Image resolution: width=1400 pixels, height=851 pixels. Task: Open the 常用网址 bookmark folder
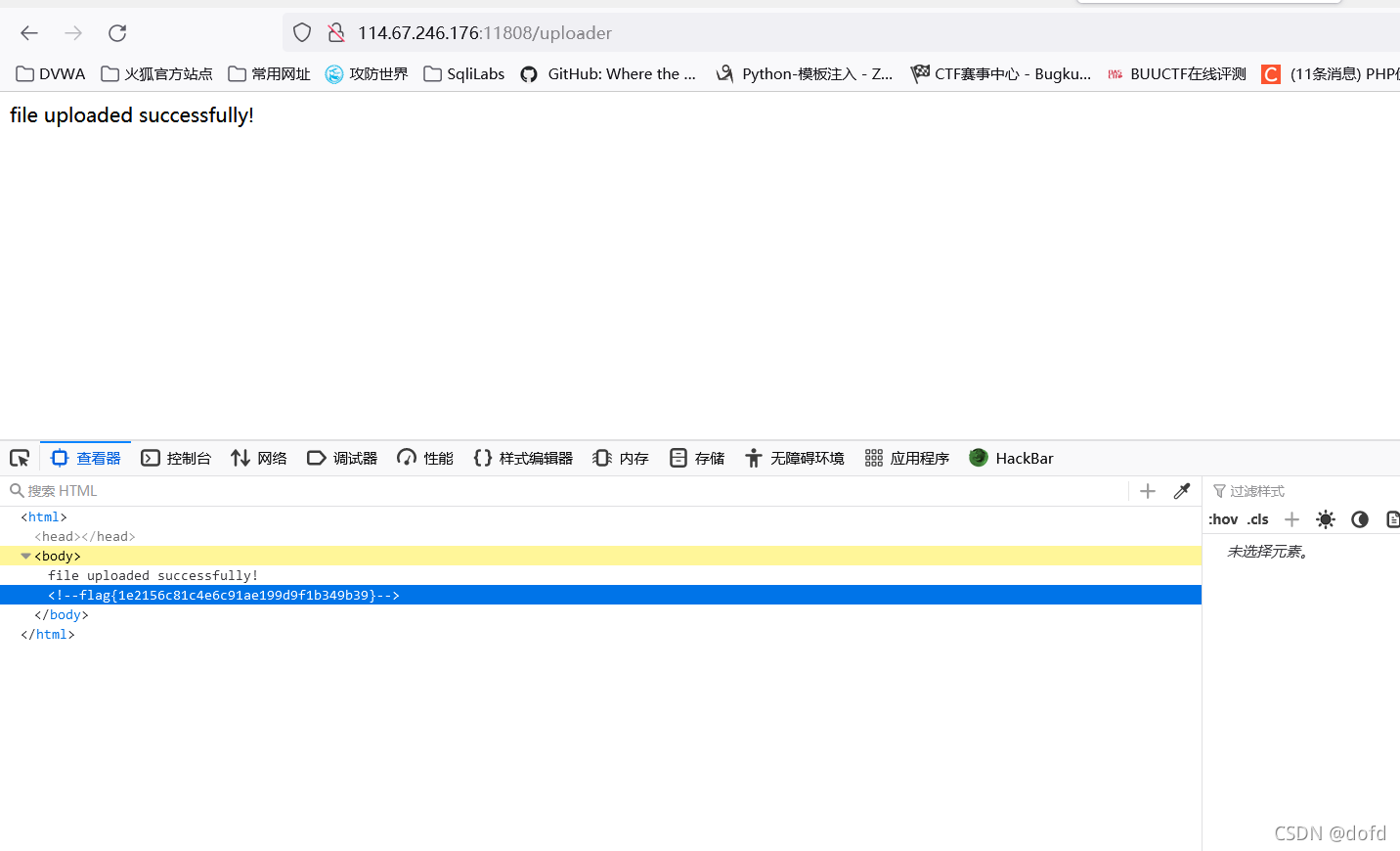(x=269, y=74)
